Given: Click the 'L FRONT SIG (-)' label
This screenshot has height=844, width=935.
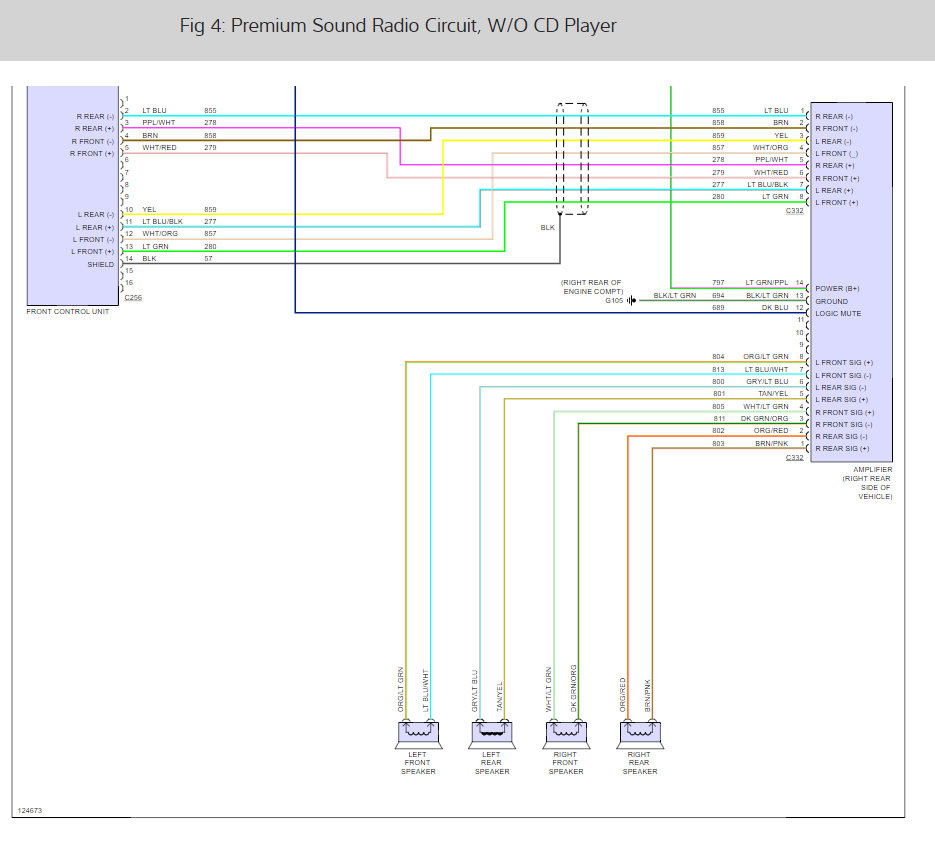Looking at the screenshot, I should click(x=843, y=376).
